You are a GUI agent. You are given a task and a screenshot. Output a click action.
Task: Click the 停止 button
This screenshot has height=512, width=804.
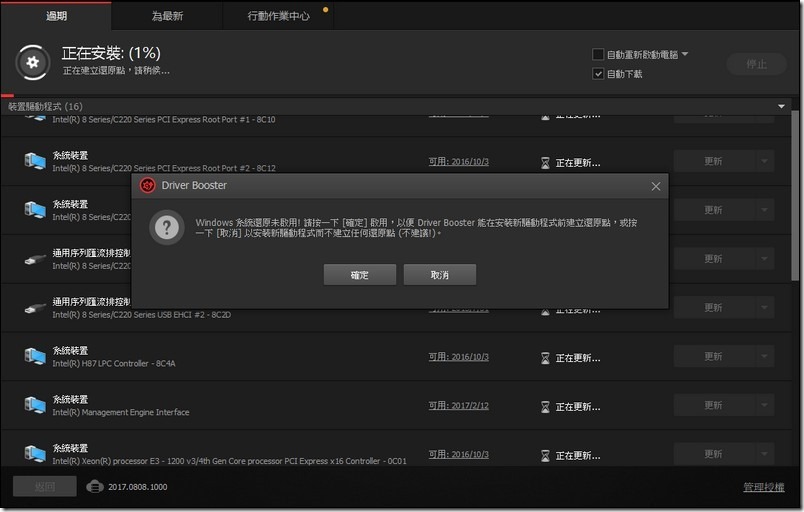click(x=756, y=64)
